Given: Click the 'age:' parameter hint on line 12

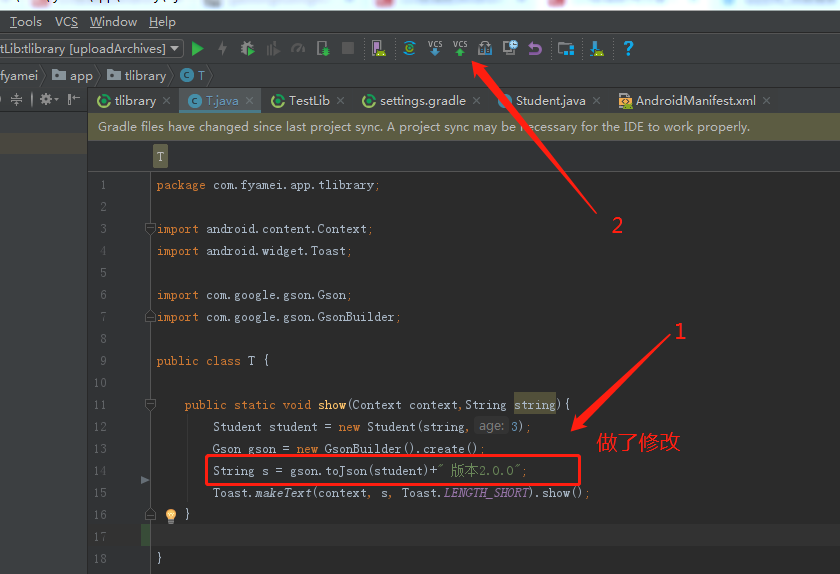Looking at the screenshot, I should (491, 426).
